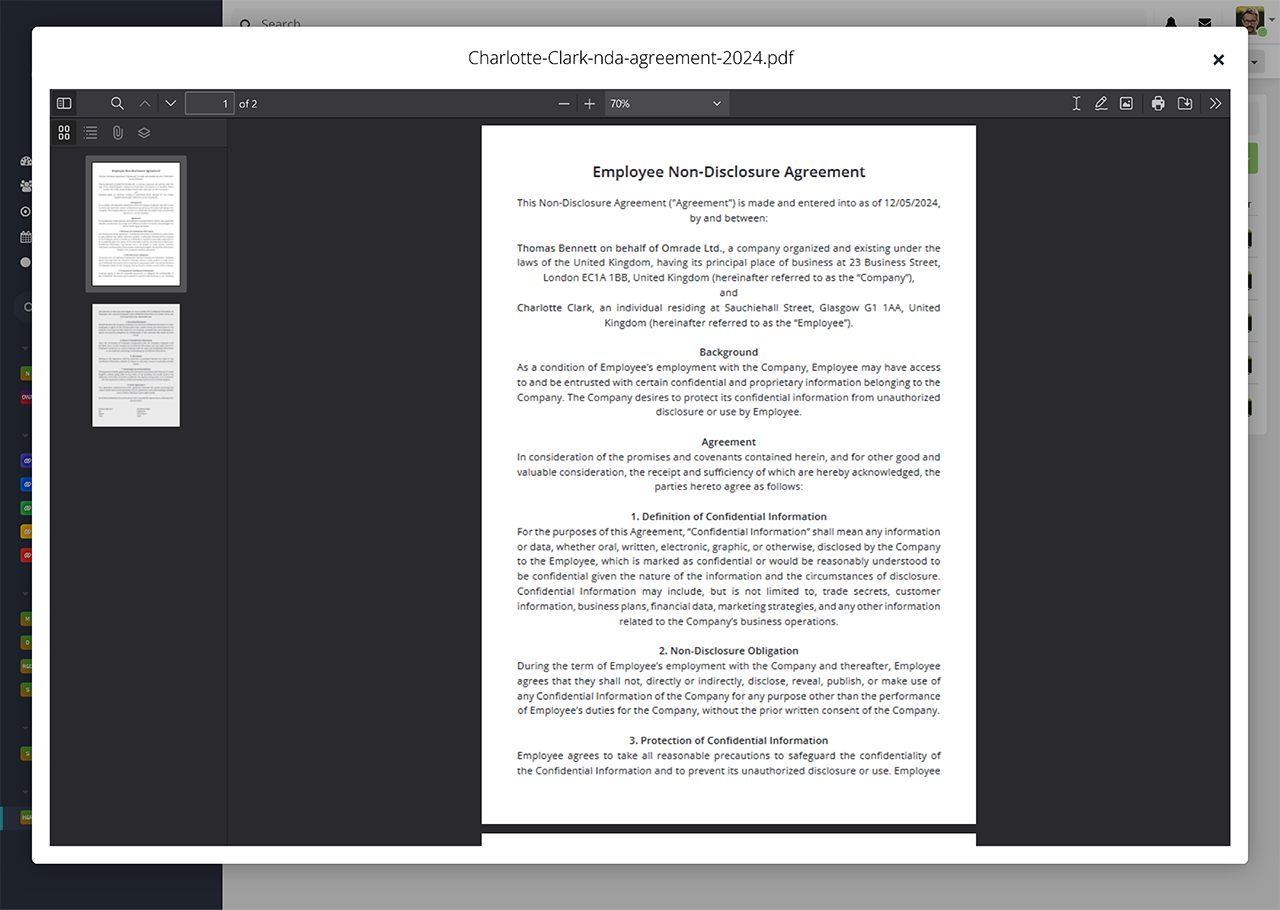Click the 'Agreement' section heading
1280x910 pixels.
coord(729,442)
